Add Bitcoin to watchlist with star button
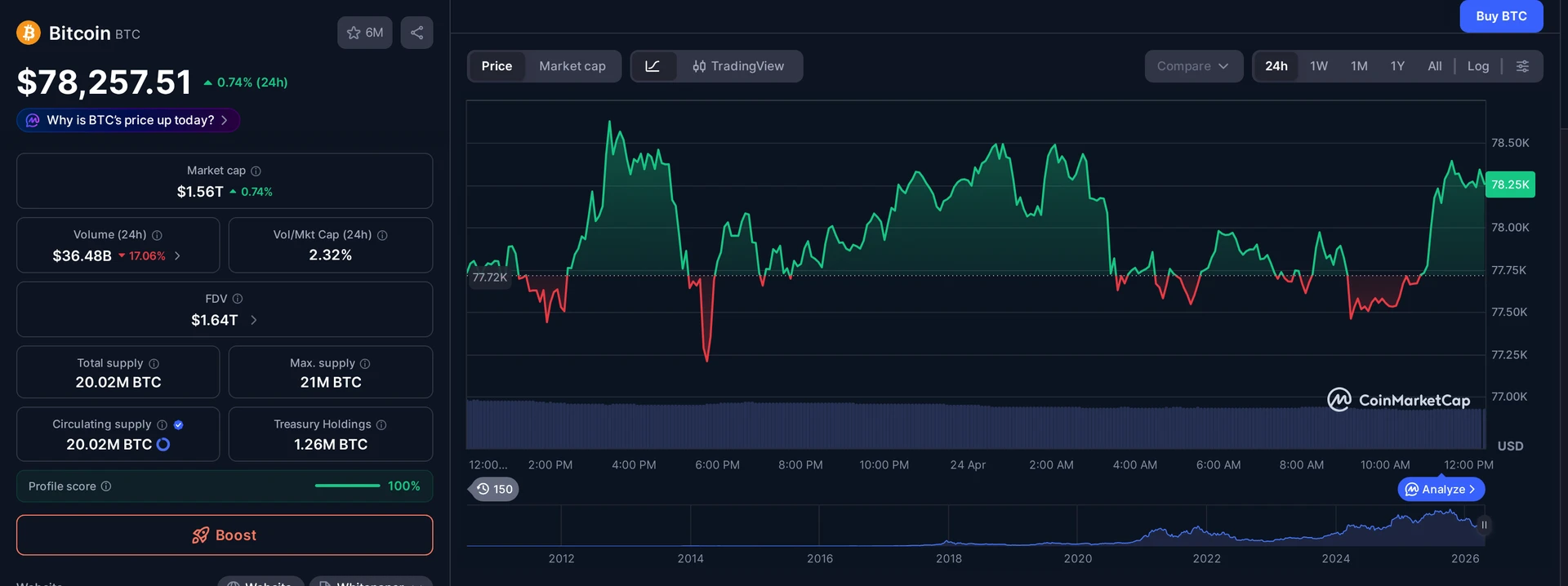This screenshot has height=586, width=1568. (x=365, y=33)
